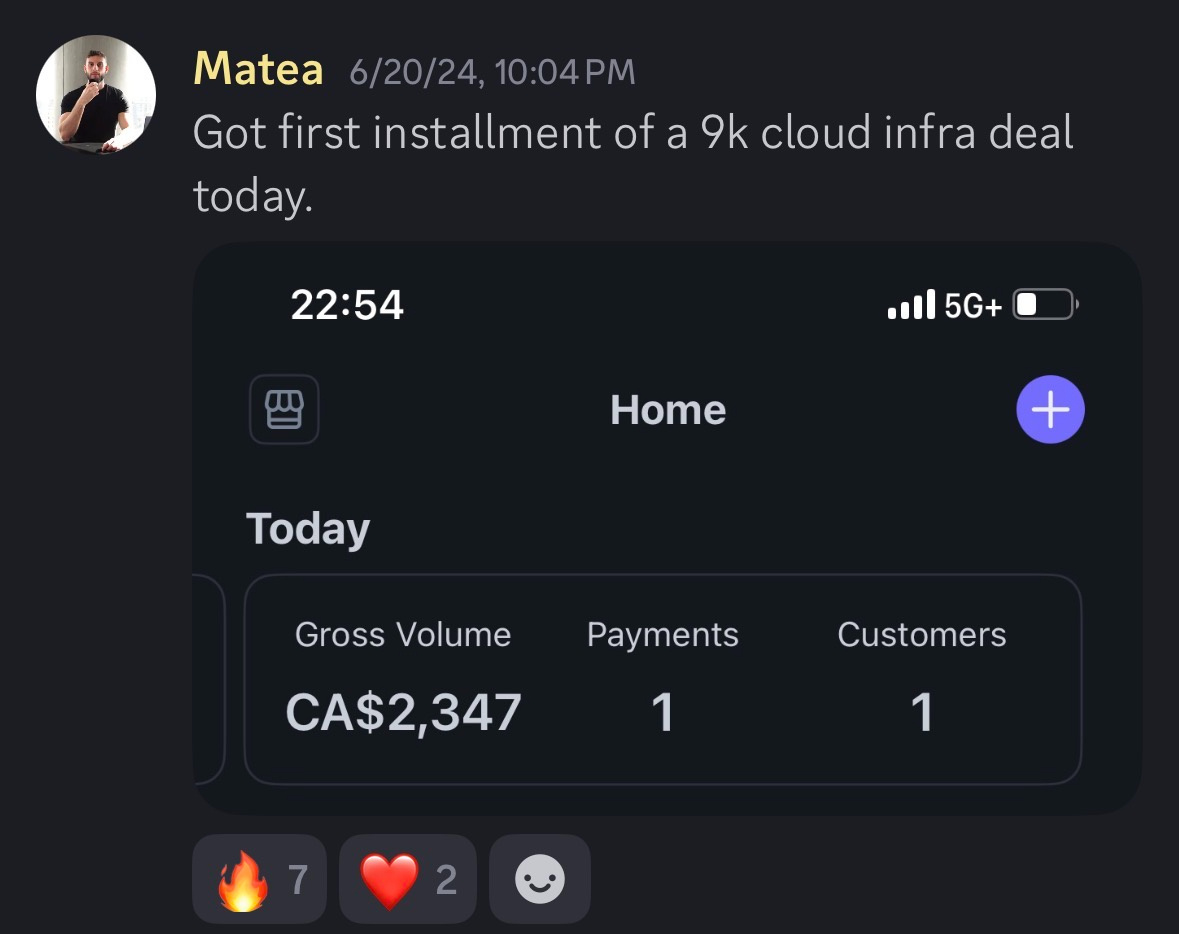Click the CA$2,347 gross volume amount
The image size is (1179, 934).
point(403,712)
